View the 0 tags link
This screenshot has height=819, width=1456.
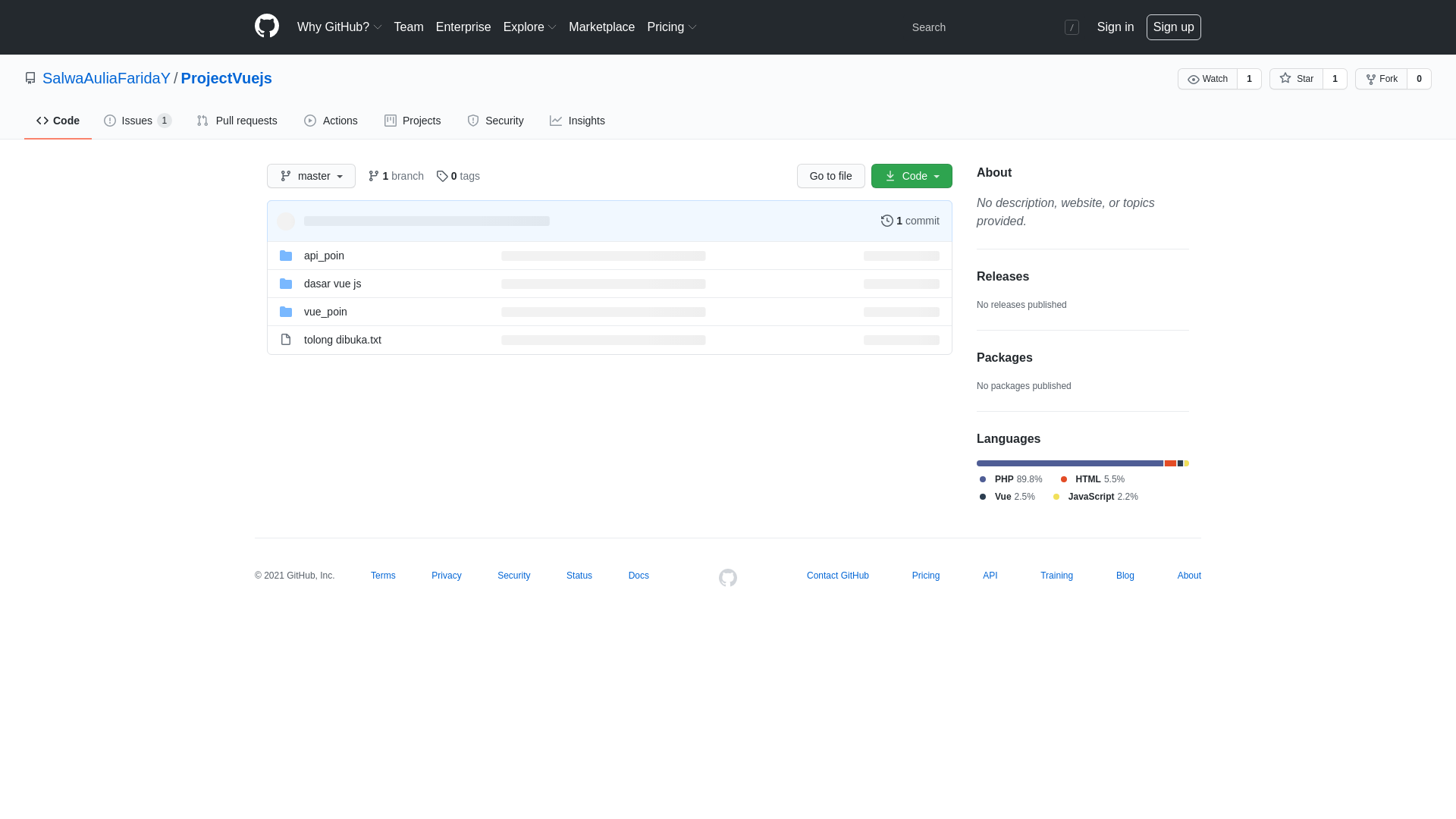click(458, 176)
